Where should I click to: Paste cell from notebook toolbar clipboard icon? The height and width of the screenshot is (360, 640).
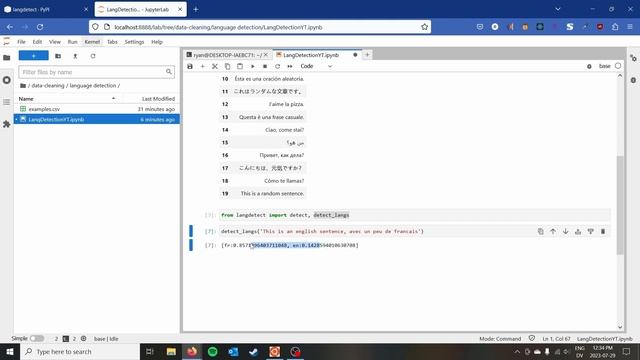240,66
